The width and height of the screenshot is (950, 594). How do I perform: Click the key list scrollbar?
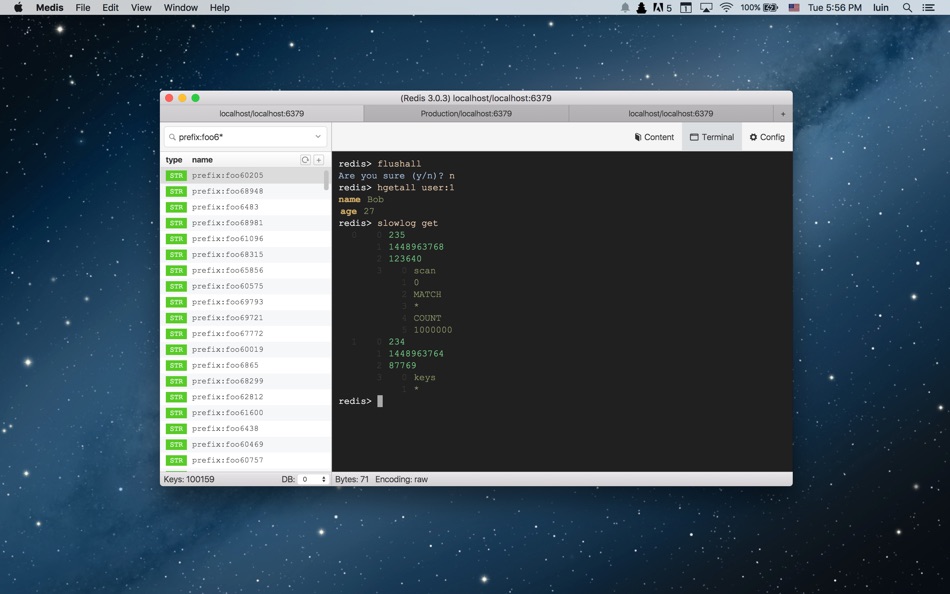pyautogui.click(x=326, y=180)
